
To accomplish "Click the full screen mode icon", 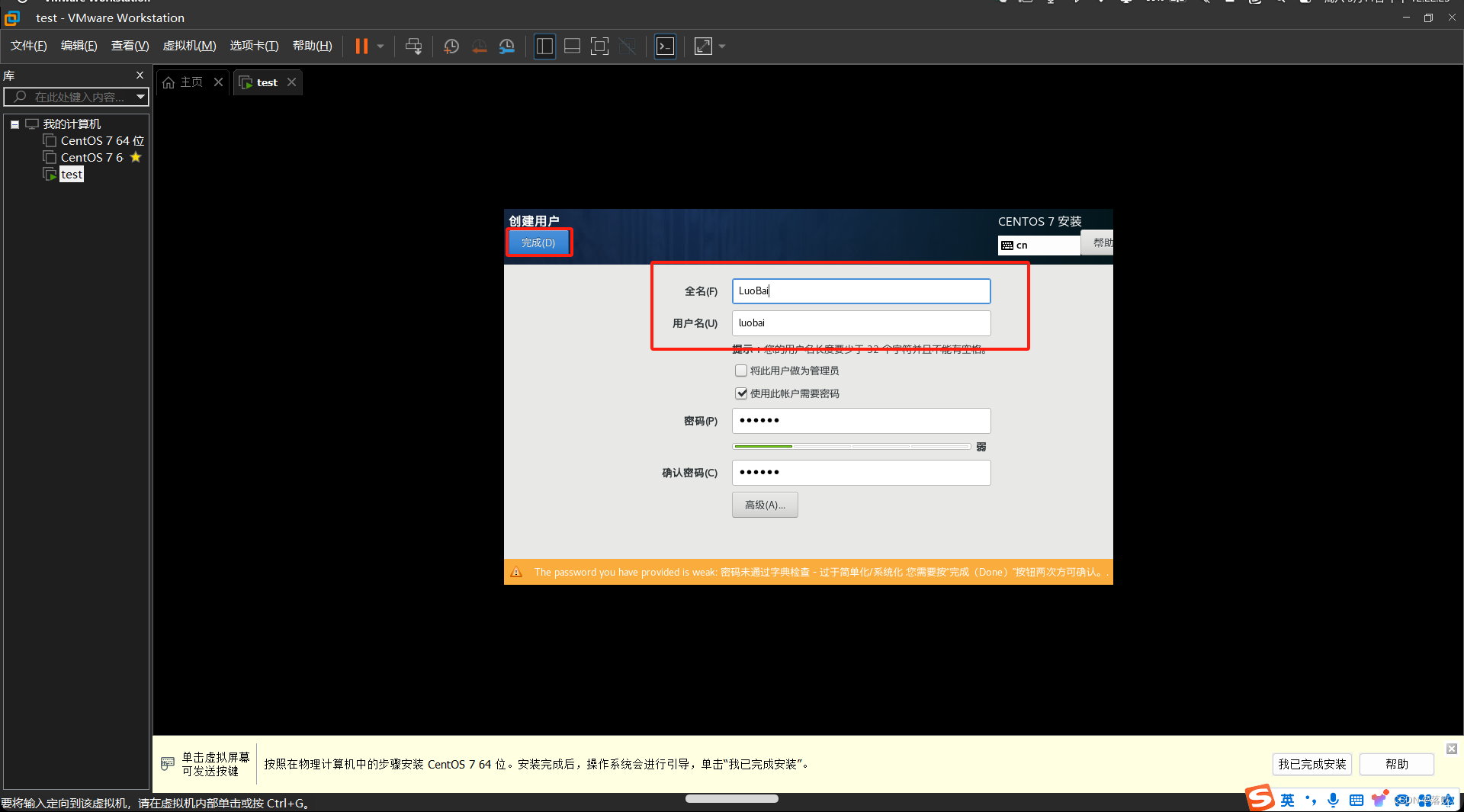I will (600, 47).
